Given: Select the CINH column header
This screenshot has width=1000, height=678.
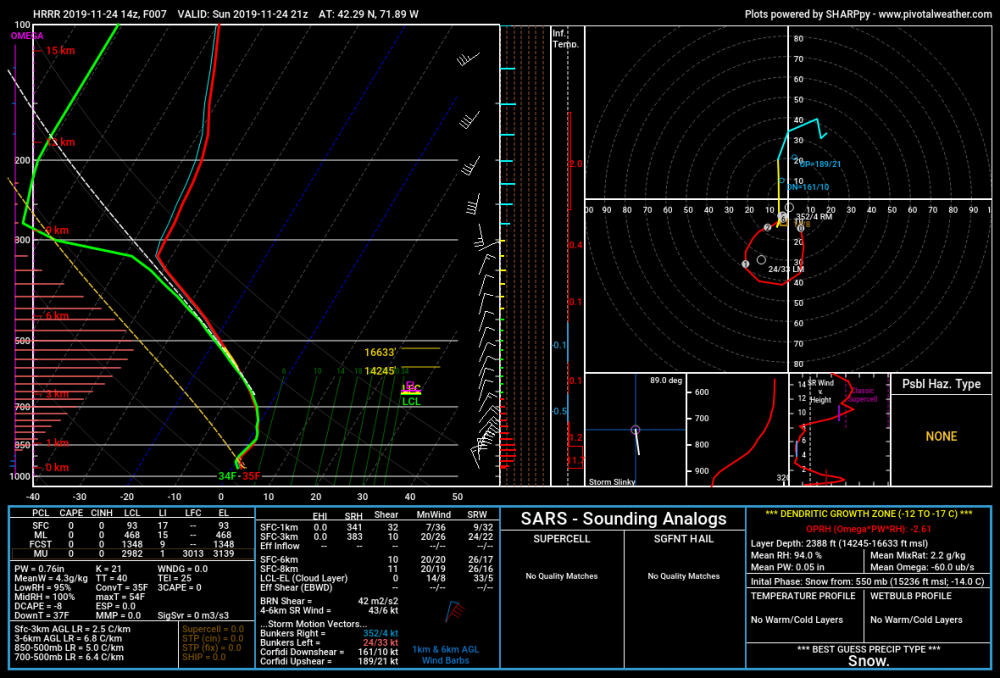Looking at the screenshot, I should tap(101, 513).
